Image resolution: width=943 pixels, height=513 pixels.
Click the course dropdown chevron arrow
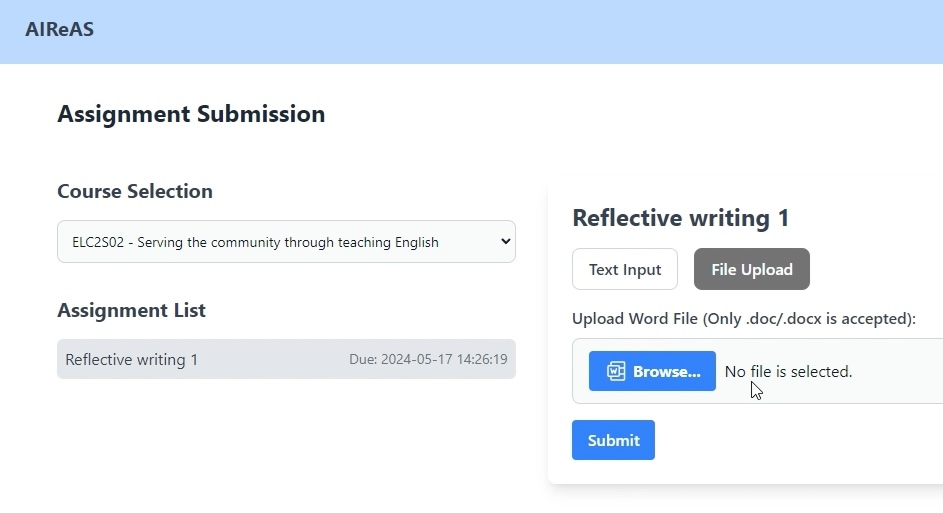coord(505,242)
